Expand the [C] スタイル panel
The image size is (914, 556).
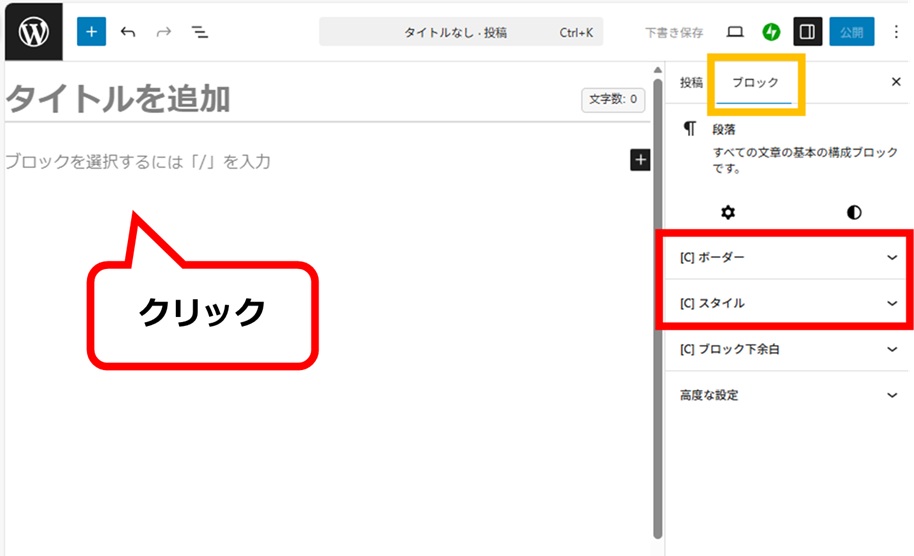[786, 303]
